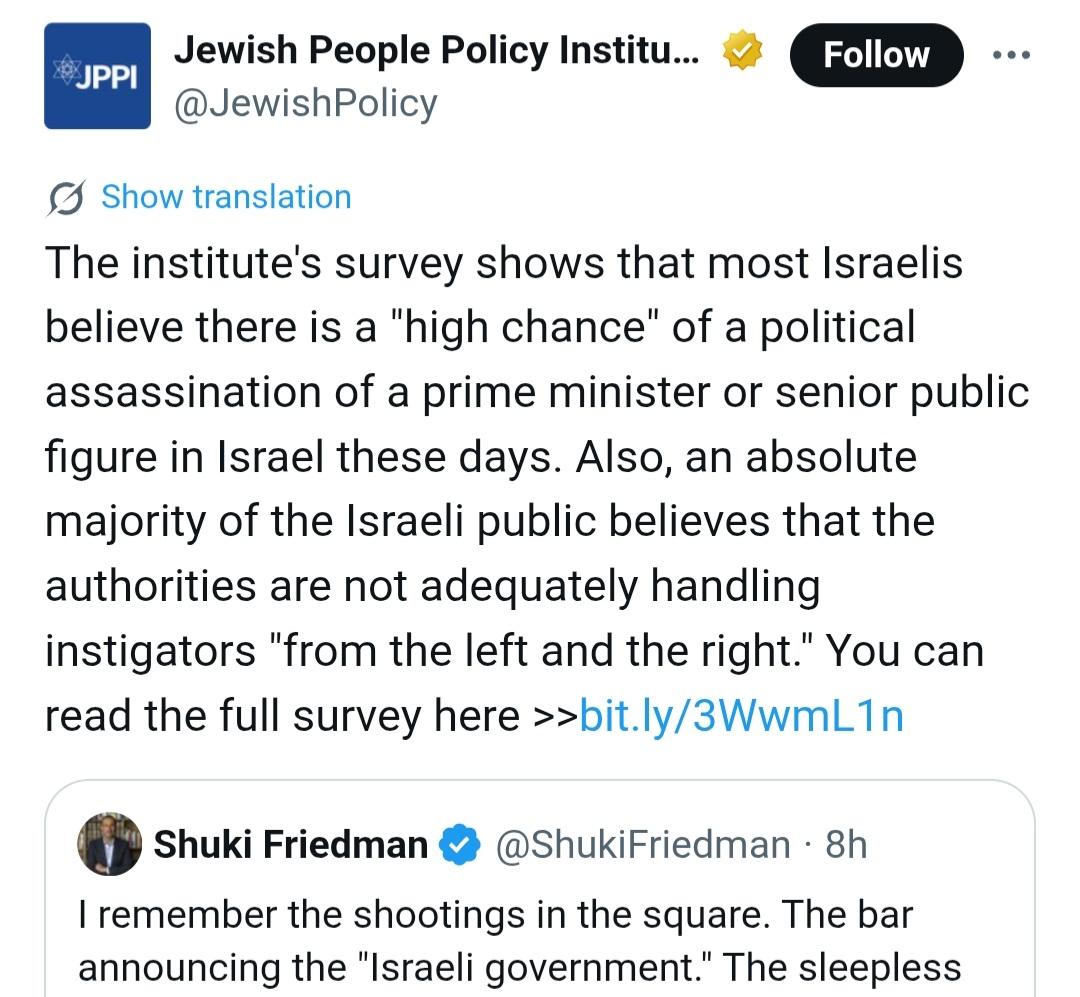Image resolution: width=1080 pixels, height=997 pixels.
Task: Tap Shuki Friedman's profile picture
Action: coord(109,844)
